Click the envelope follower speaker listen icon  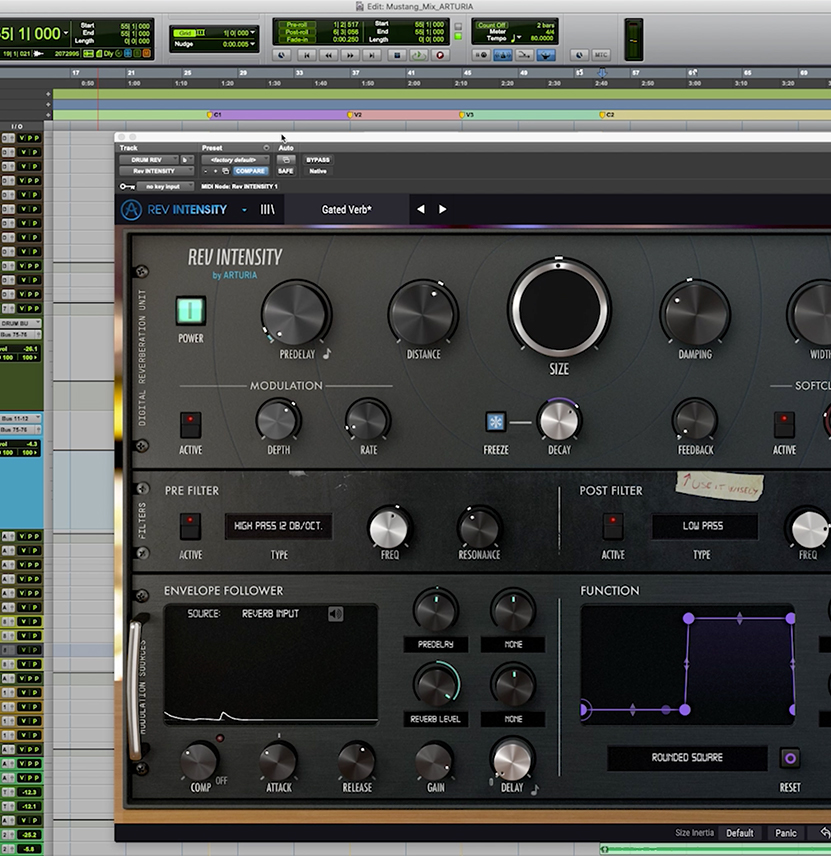[335, 614]
